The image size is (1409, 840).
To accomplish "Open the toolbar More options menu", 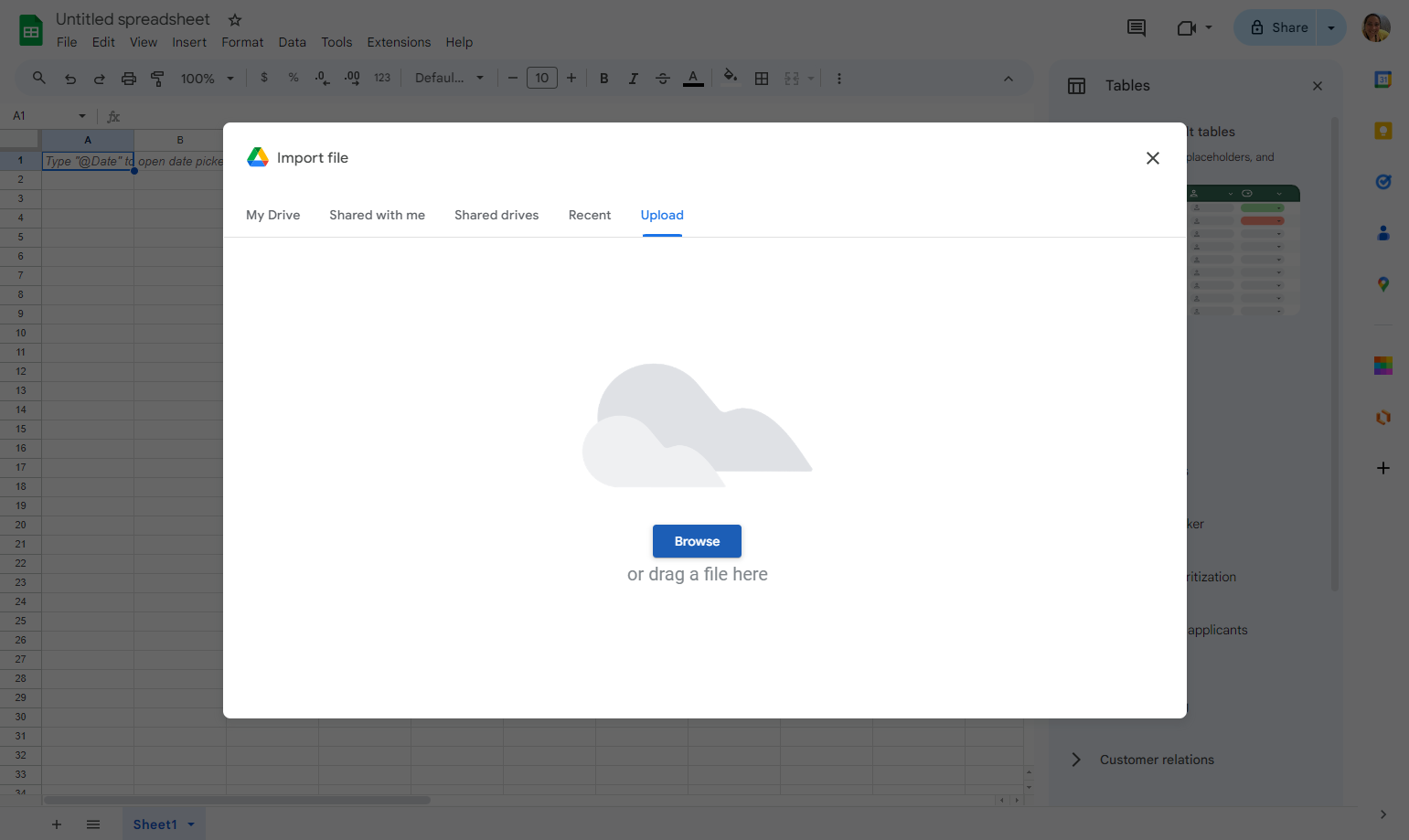I will (838, 79).
